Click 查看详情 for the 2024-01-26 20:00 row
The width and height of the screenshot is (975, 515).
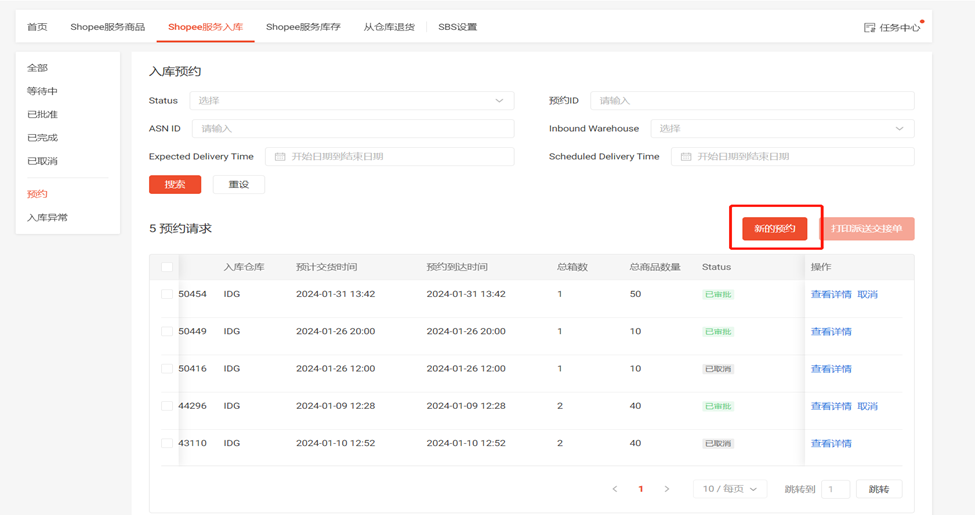pos(831,332)
